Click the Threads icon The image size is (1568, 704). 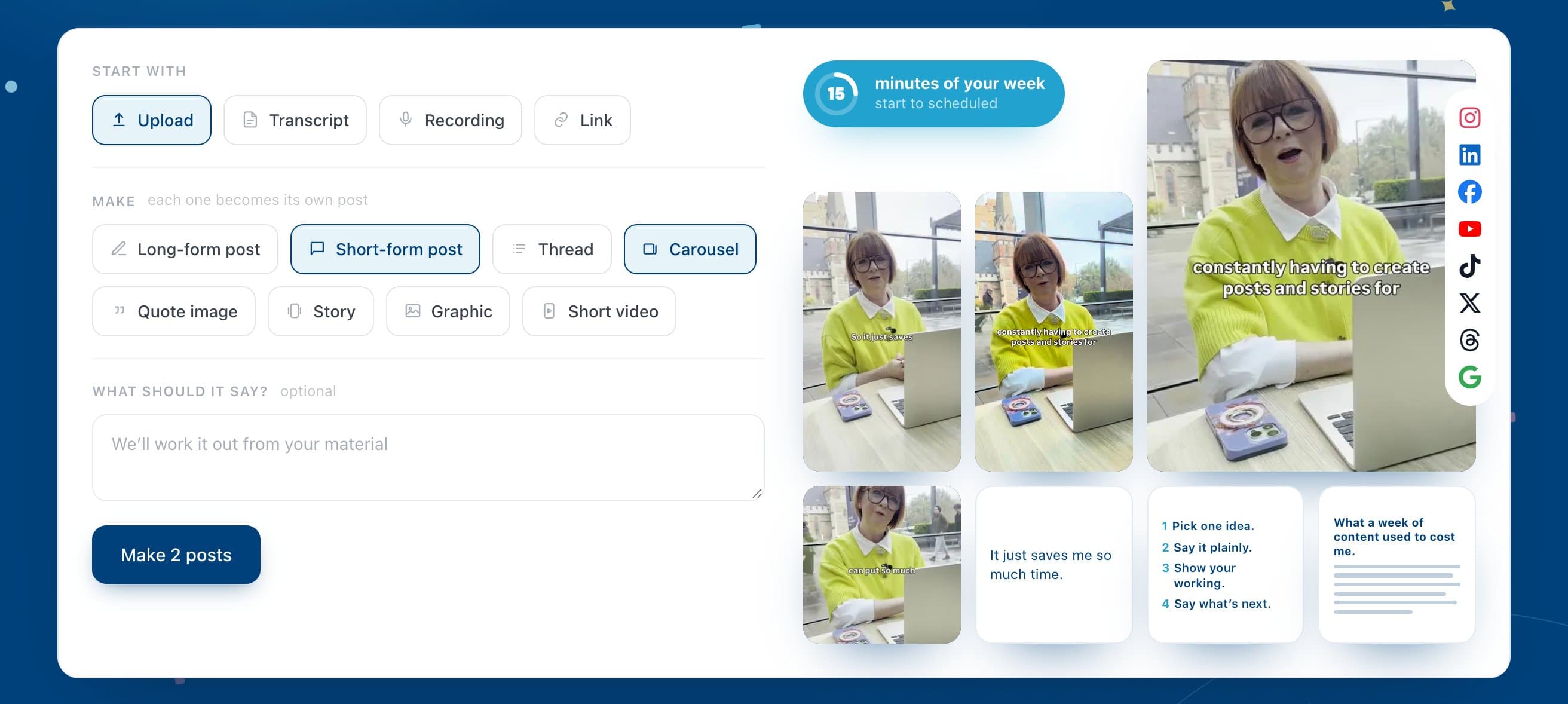pyautogui.click(x=1469, y=340)
